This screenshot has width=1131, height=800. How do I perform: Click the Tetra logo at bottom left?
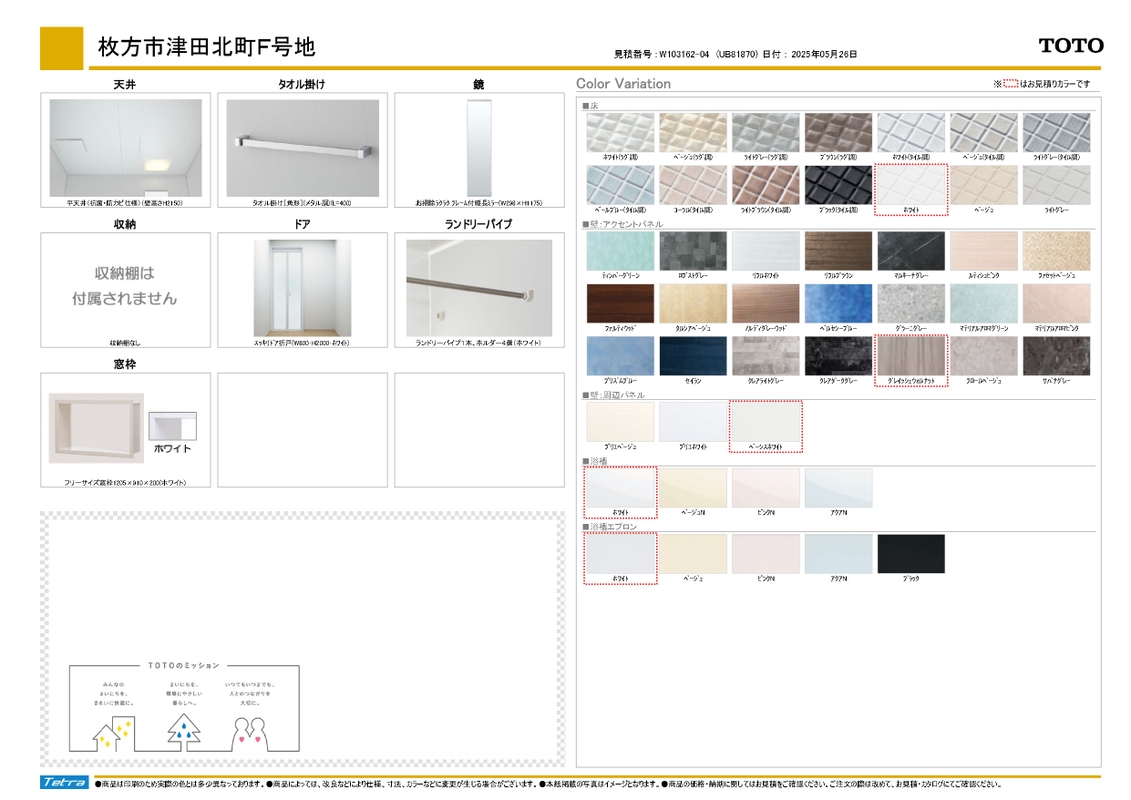click(x=65, y=782)
